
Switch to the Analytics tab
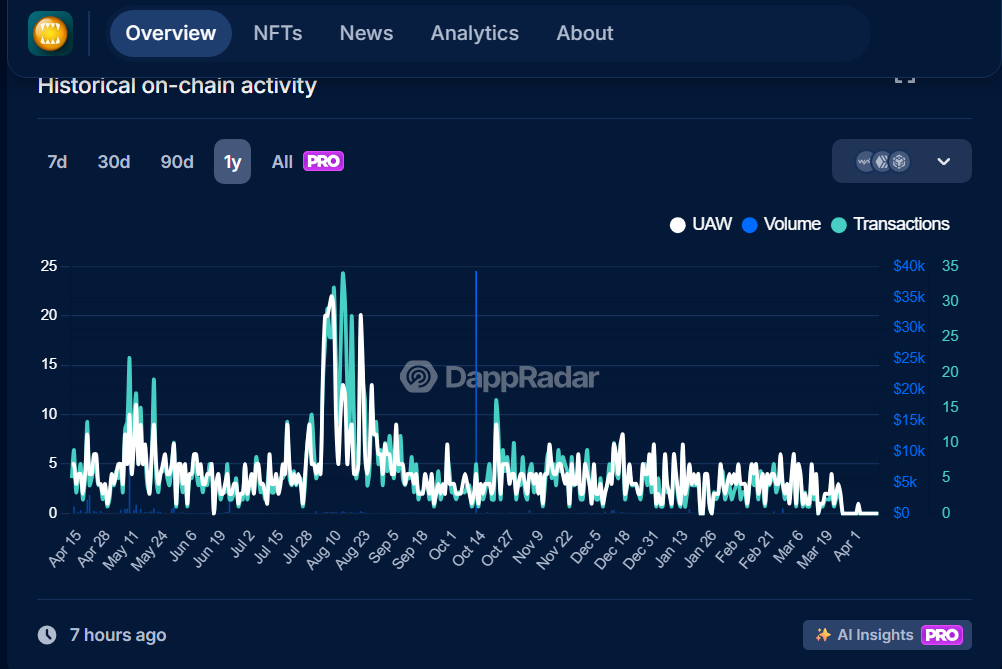click(x=474, y=33)
